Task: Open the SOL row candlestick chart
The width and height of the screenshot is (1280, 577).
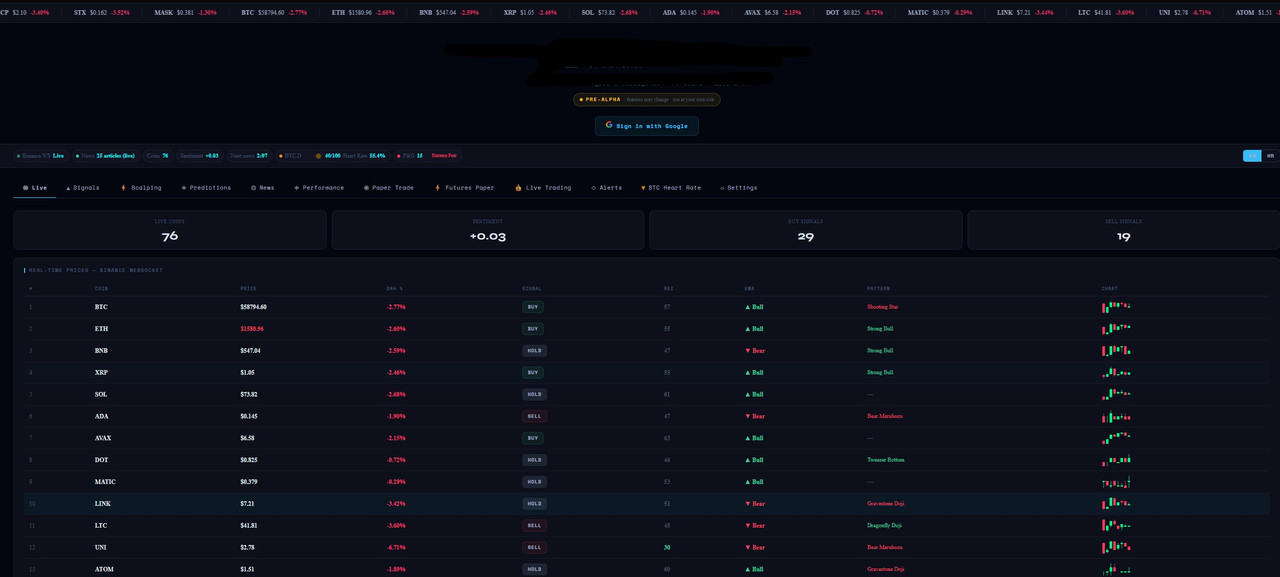Action: 1117,394
